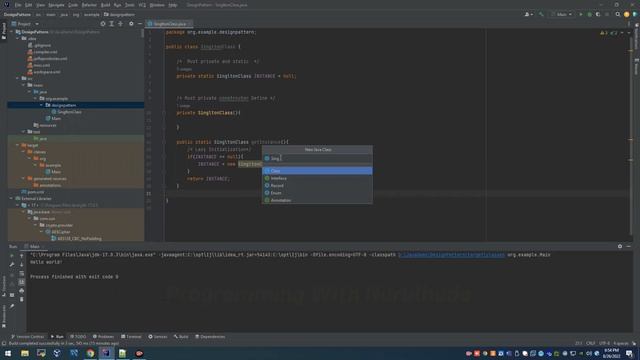Click the Build hammer icon
The width and height of the screenshot is (640, 360).
click(x=541, y=14)
